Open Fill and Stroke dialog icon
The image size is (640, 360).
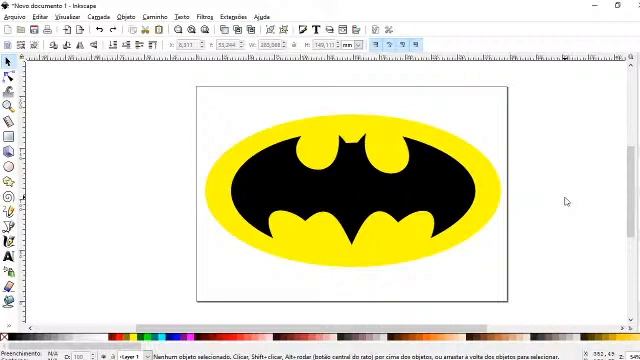click(x=302, y=29)
